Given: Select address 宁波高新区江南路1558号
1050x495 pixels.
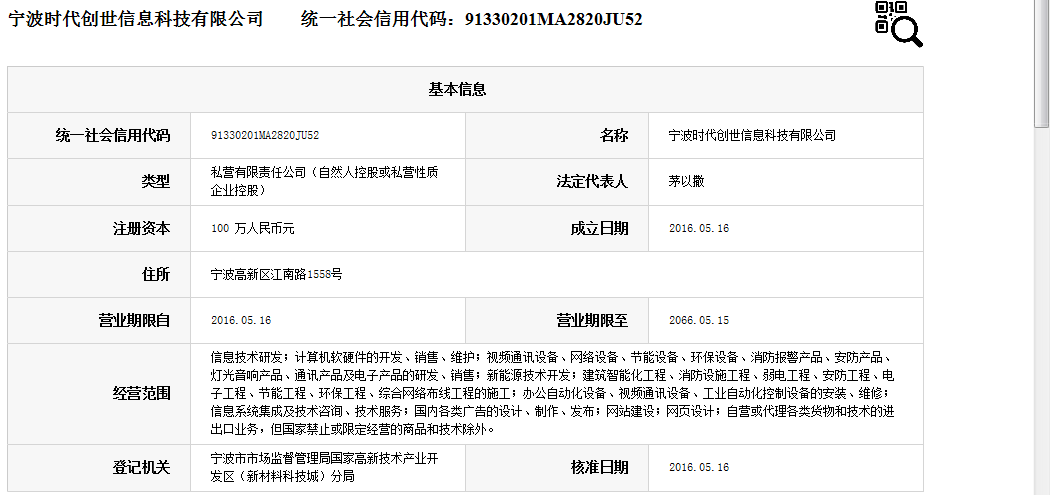Looking at the screenshot, I should (x=277, y=274).
